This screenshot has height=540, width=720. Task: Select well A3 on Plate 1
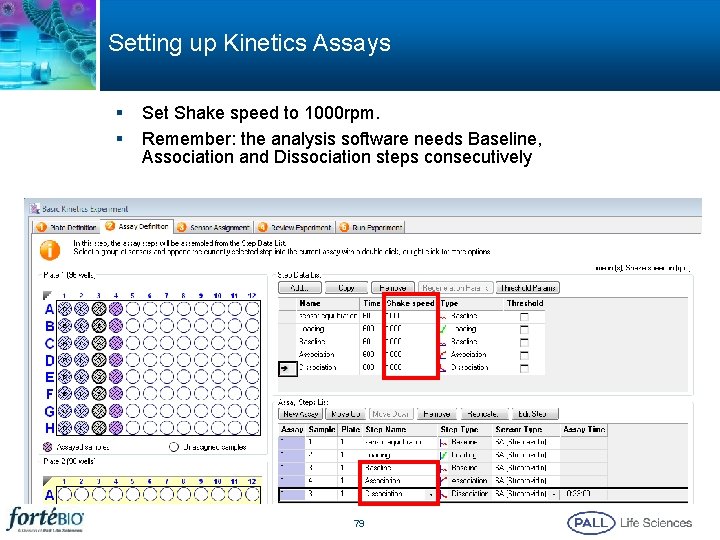pyautogui.click(x=99, y=309)
